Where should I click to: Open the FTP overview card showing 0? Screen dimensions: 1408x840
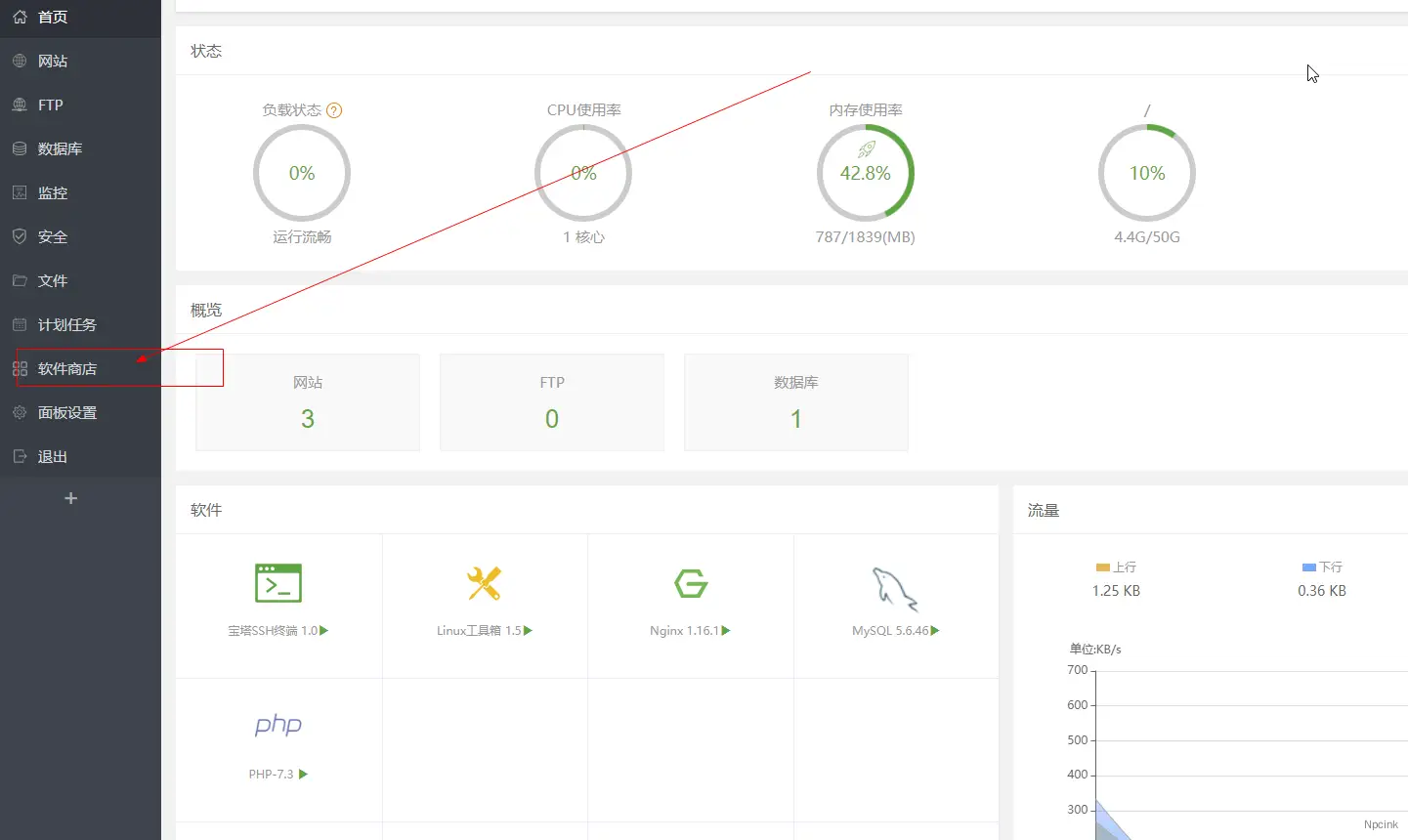[552, 402]
